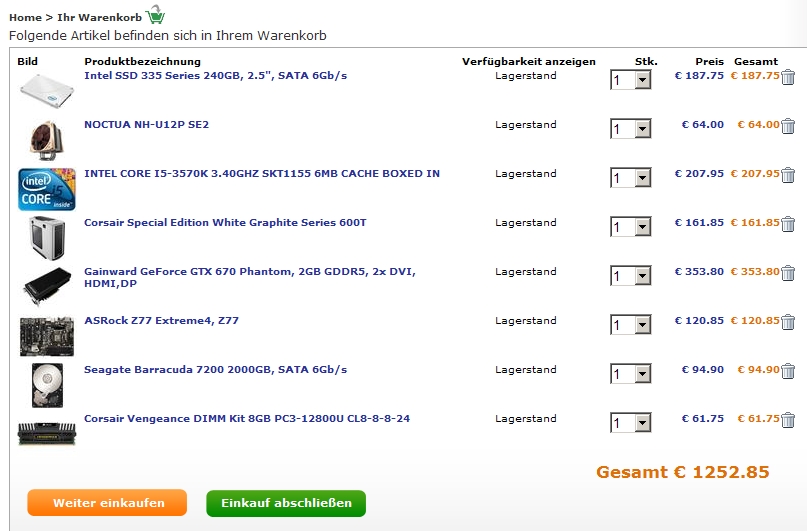Open the quantity dropdown for Corsair Vengeance DIMM Kit

(642, 422)
